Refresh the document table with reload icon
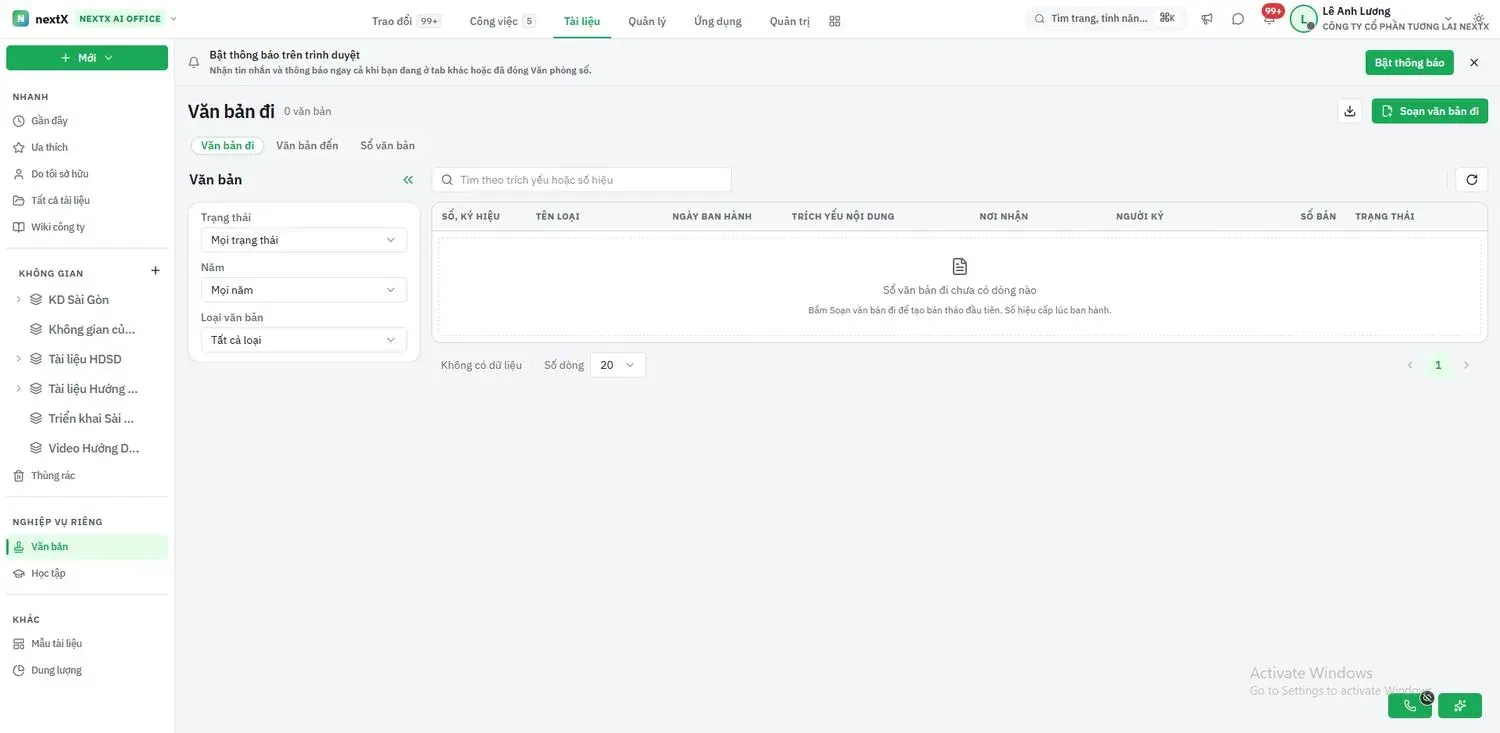The image size is (1500, 733). 1472,180
